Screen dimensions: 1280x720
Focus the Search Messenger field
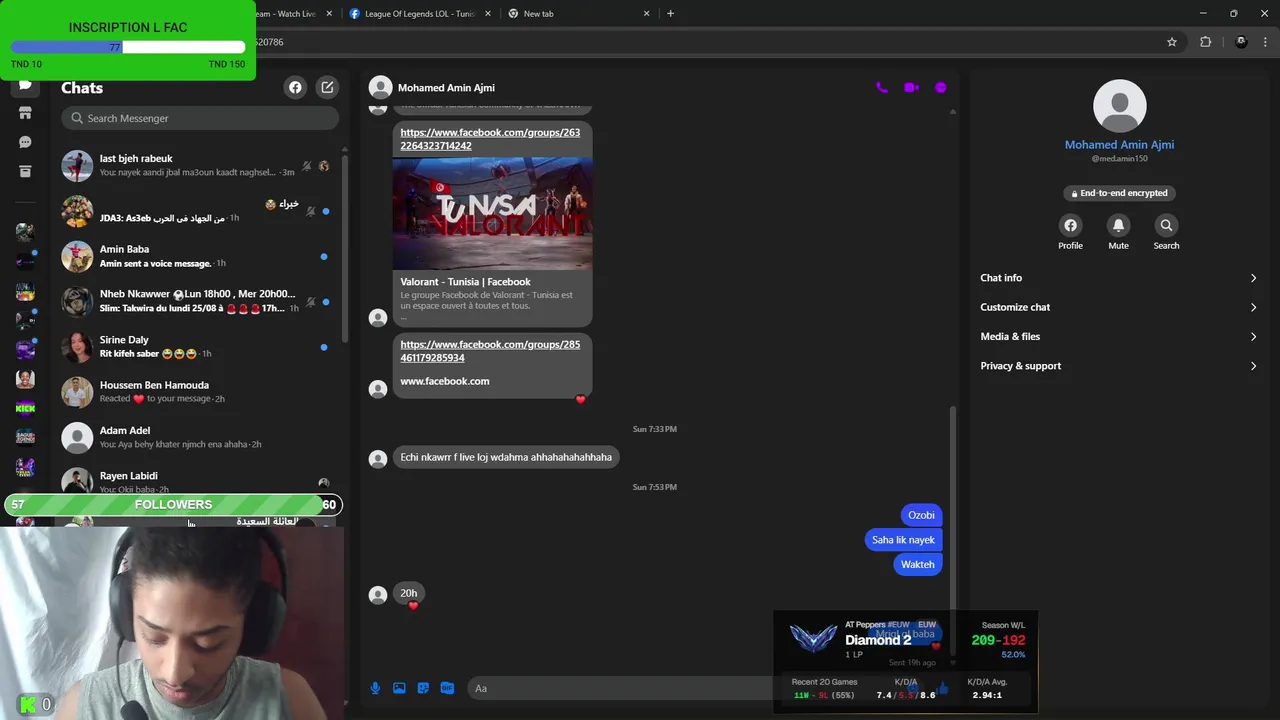tap(200, 118)
